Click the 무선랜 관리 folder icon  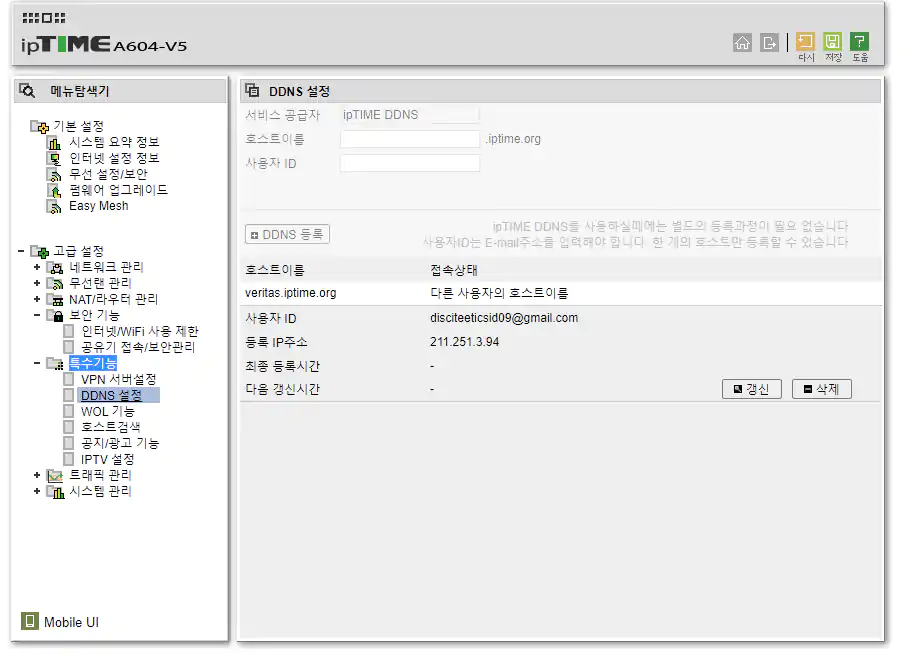click(x=55, y=284)
